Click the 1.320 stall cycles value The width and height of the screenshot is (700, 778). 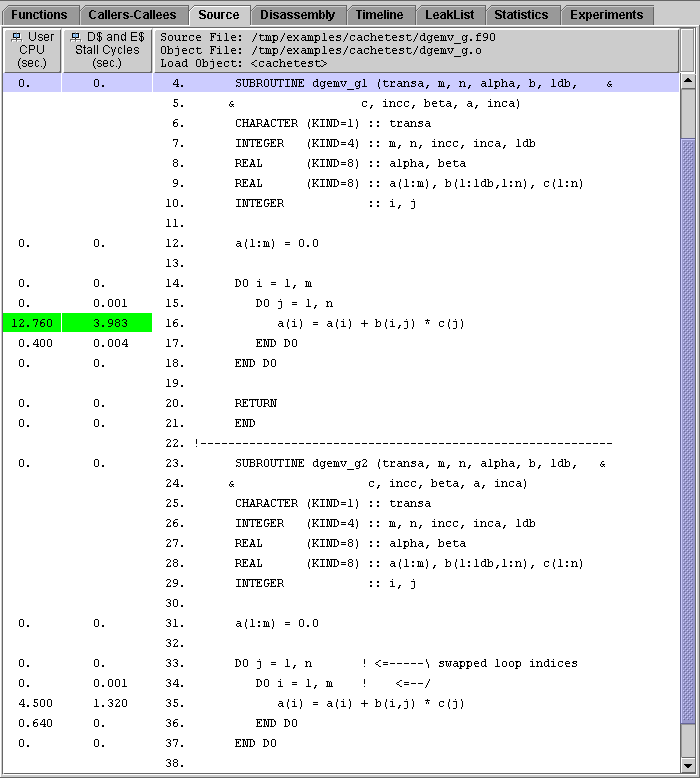[110, 703]
